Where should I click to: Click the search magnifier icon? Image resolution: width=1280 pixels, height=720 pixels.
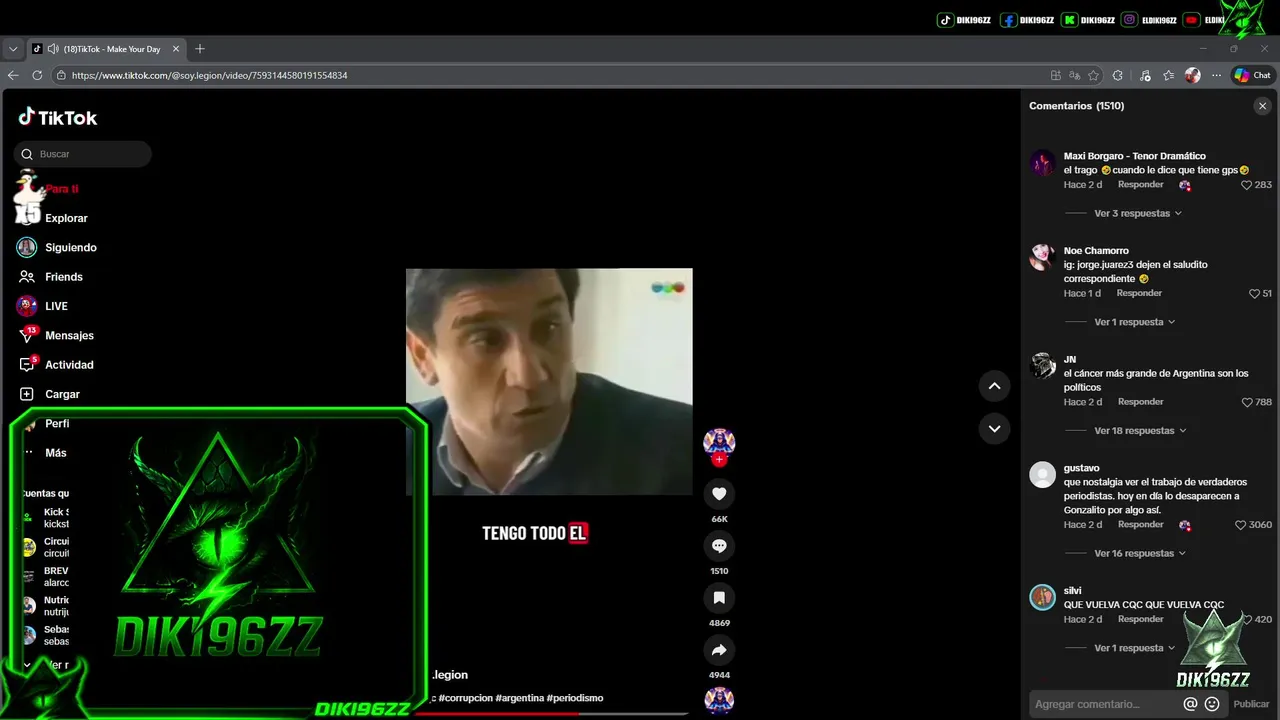click(27, 154)
